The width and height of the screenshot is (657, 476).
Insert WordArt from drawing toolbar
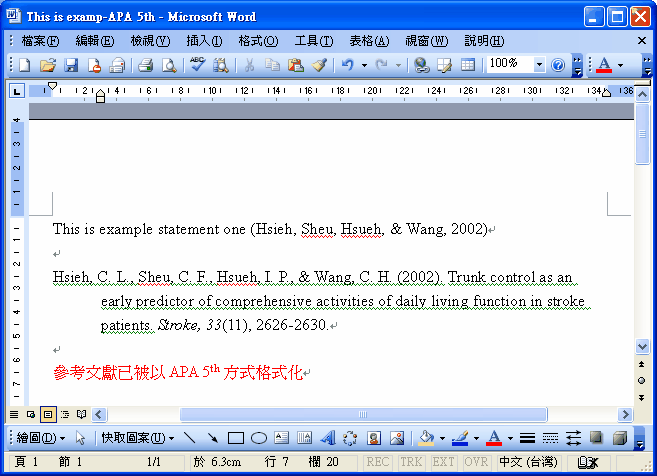point(327,438)
